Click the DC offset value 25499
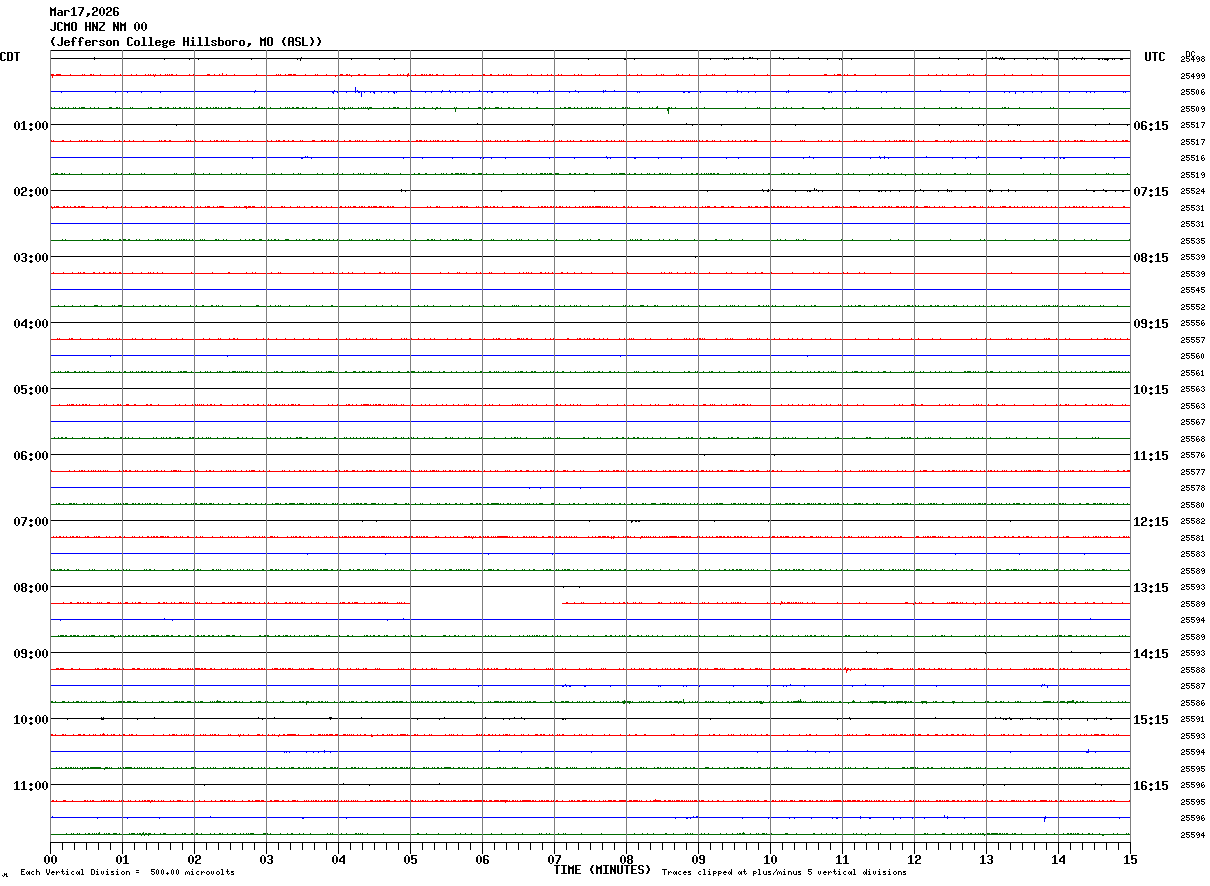This screenshot has height=886, width=1210. 1193,76
